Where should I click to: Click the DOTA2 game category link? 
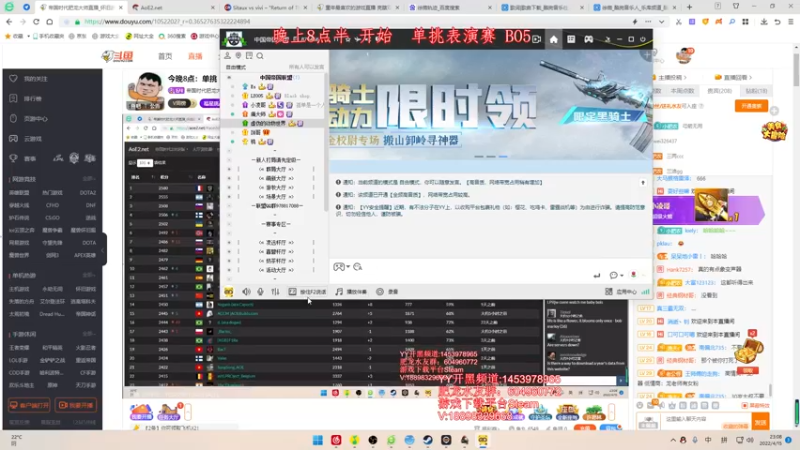(88, 192)
